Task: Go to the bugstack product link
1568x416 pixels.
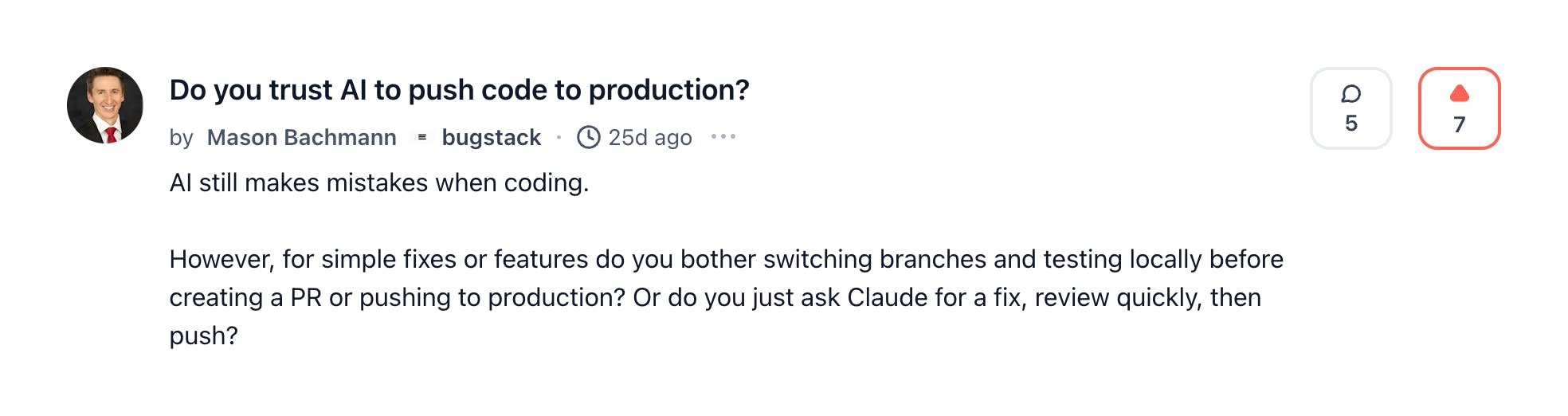Action: point(491,137)
